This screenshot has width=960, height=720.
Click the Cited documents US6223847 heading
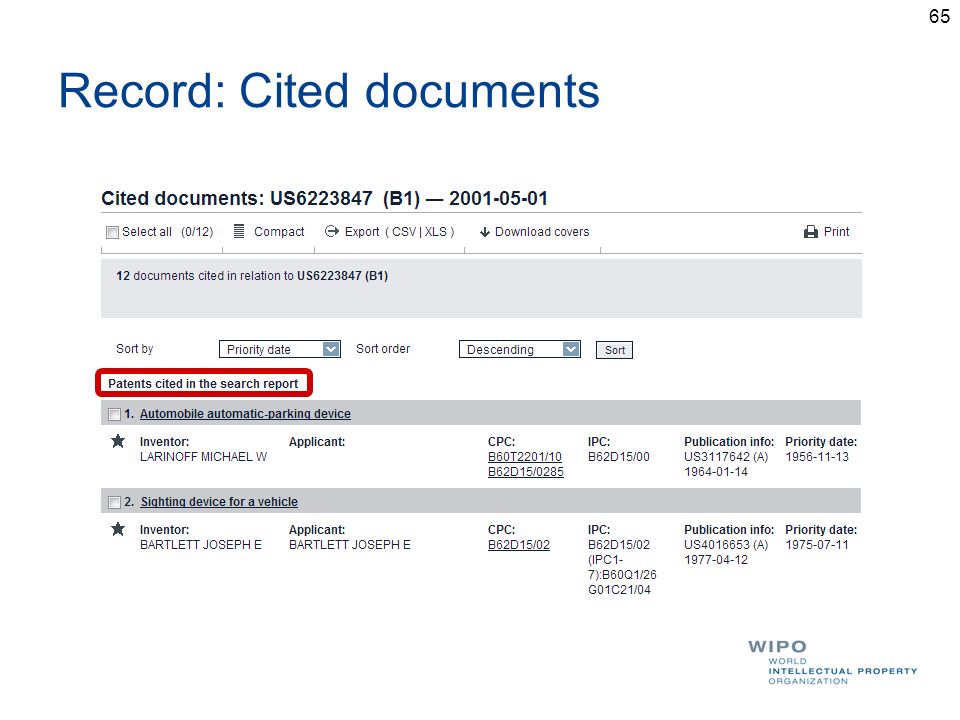pos(324,198)
